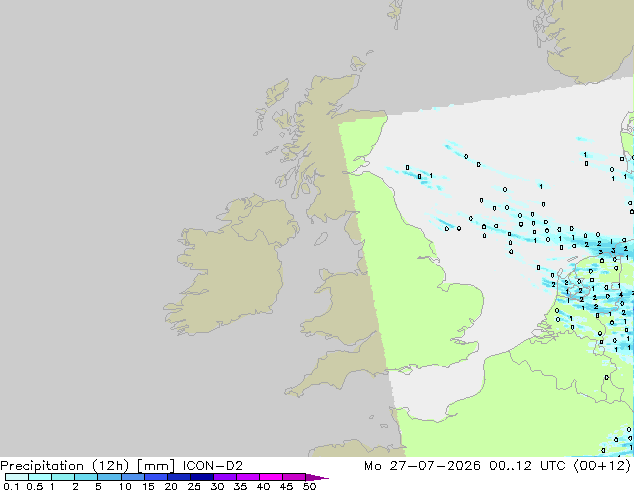Click the date Mo 27-07-2026 text
Image resolution: width=634 pixels, height=490 pixels.
[x=422, y=466]
